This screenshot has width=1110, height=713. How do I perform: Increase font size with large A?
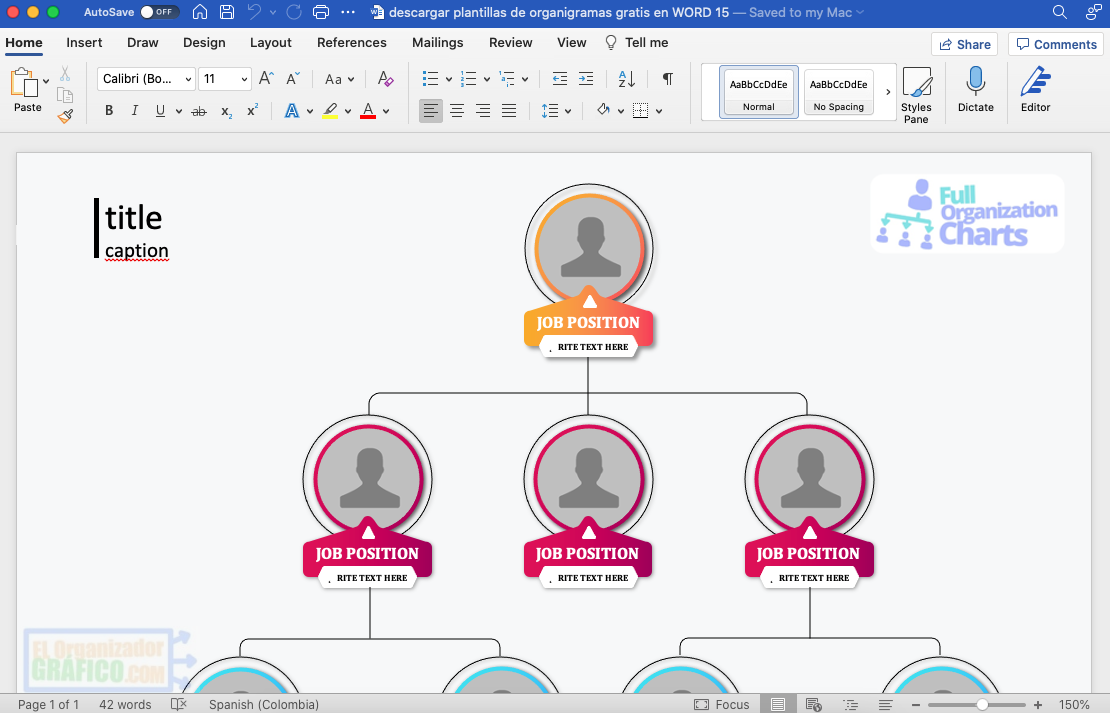(266, 79)
